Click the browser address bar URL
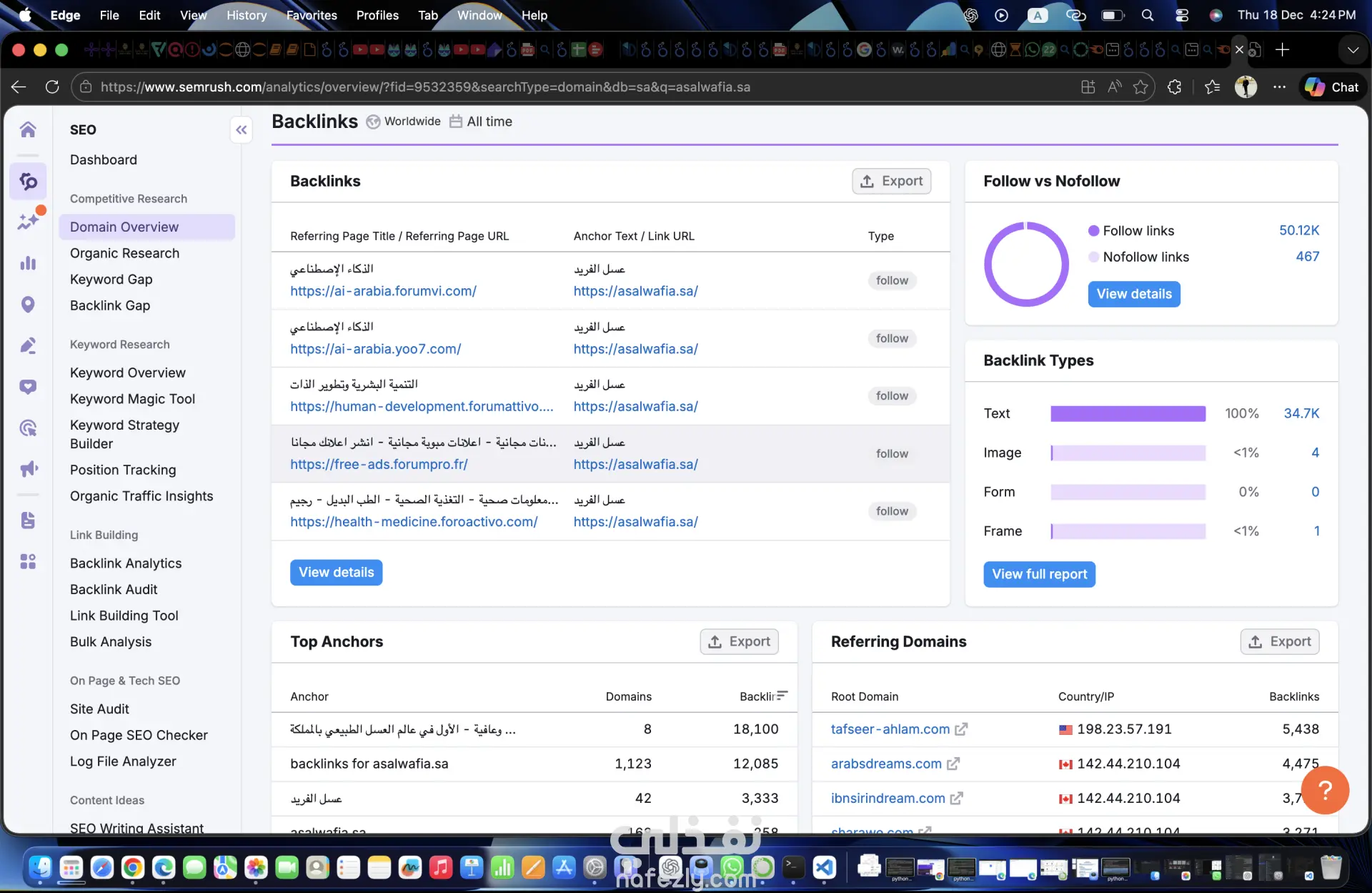This screenshot has height=893, width=1372. point(425,87)
